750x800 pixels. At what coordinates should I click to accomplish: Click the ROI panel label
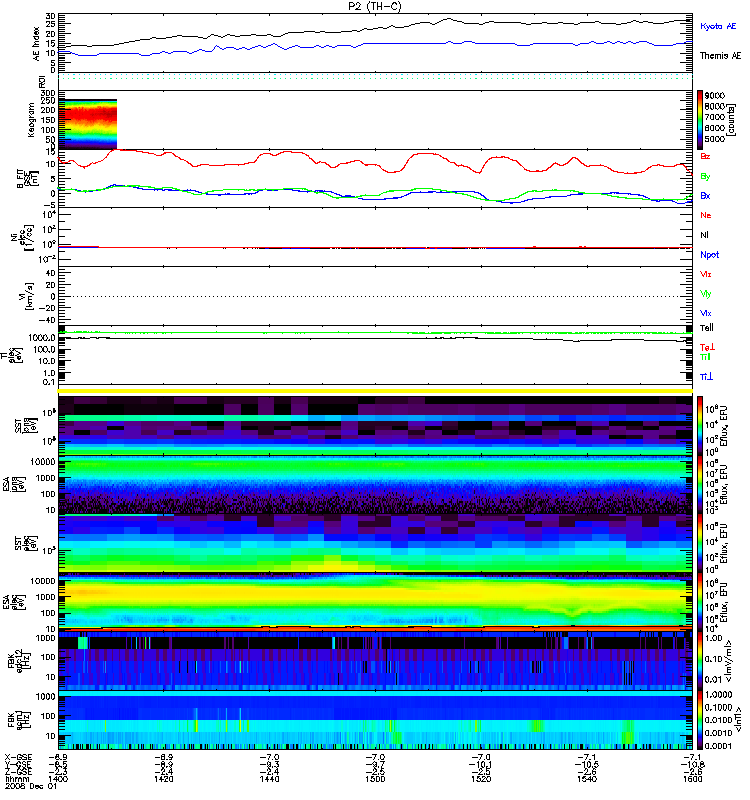click(x=42, y=81)
